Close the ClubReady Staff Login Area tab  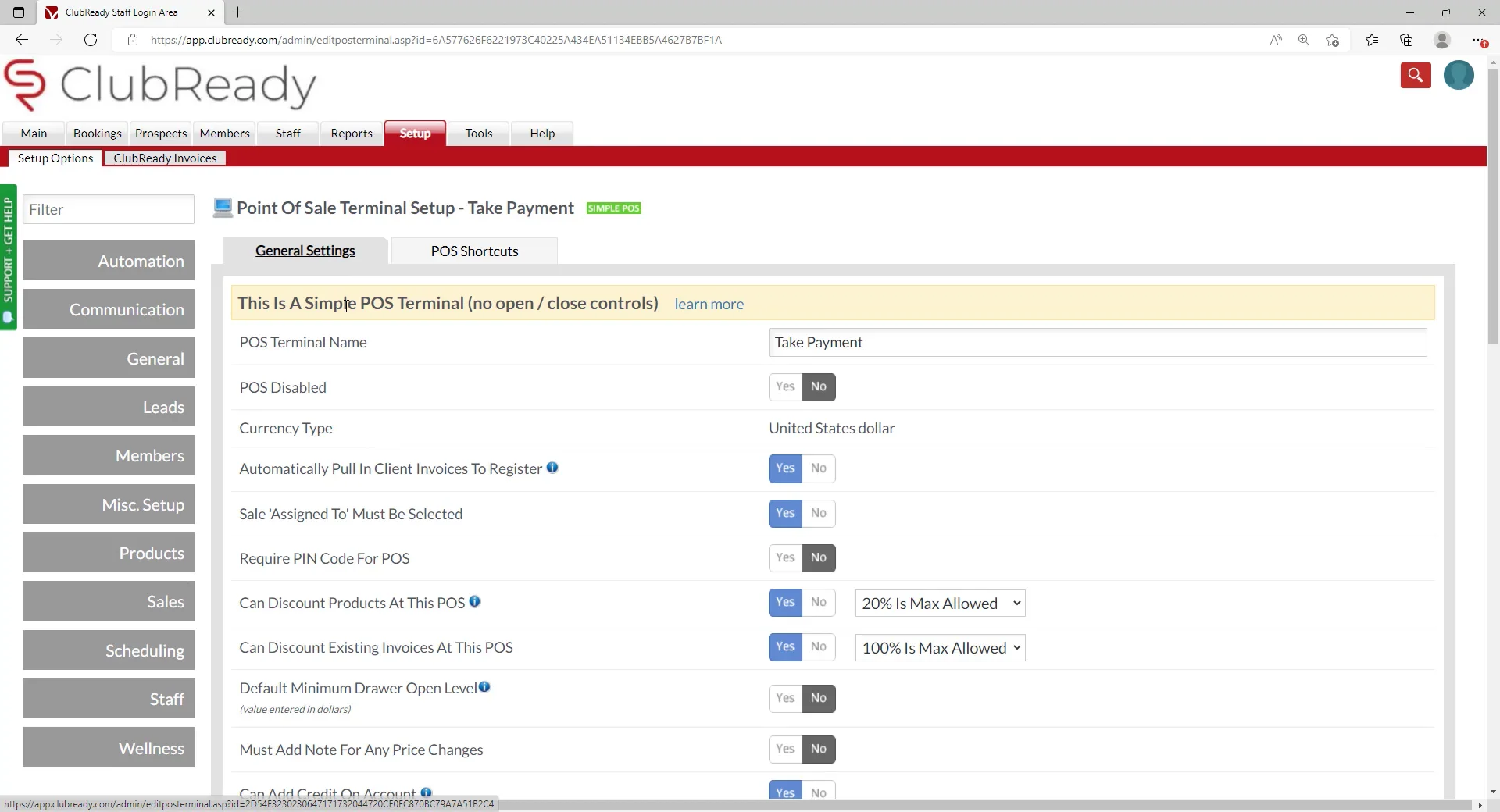(211, 12)
